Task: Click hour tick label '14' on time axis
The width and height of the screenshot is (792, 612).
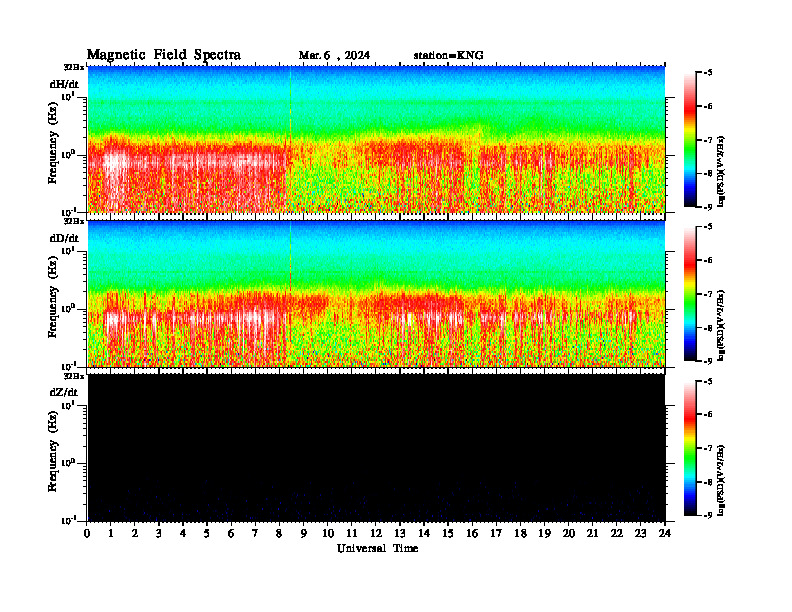Action: 424,533
